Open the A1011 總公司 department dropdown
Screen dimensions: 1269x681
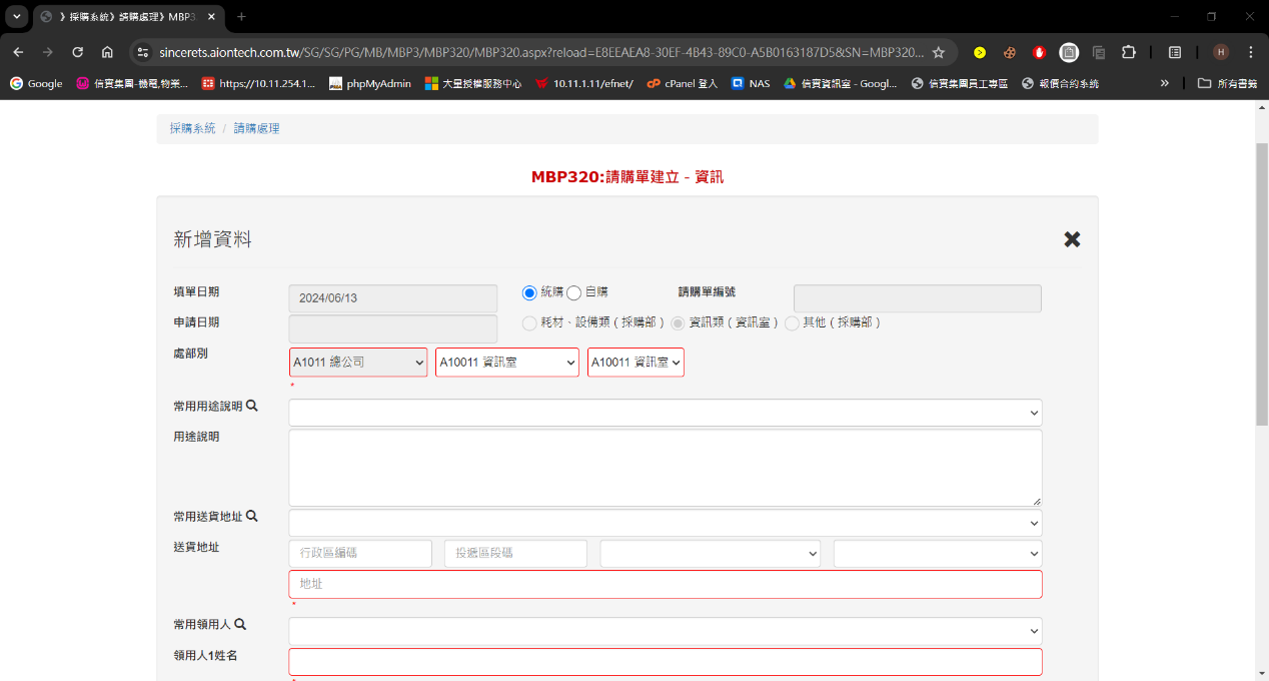tap(358, 362)
